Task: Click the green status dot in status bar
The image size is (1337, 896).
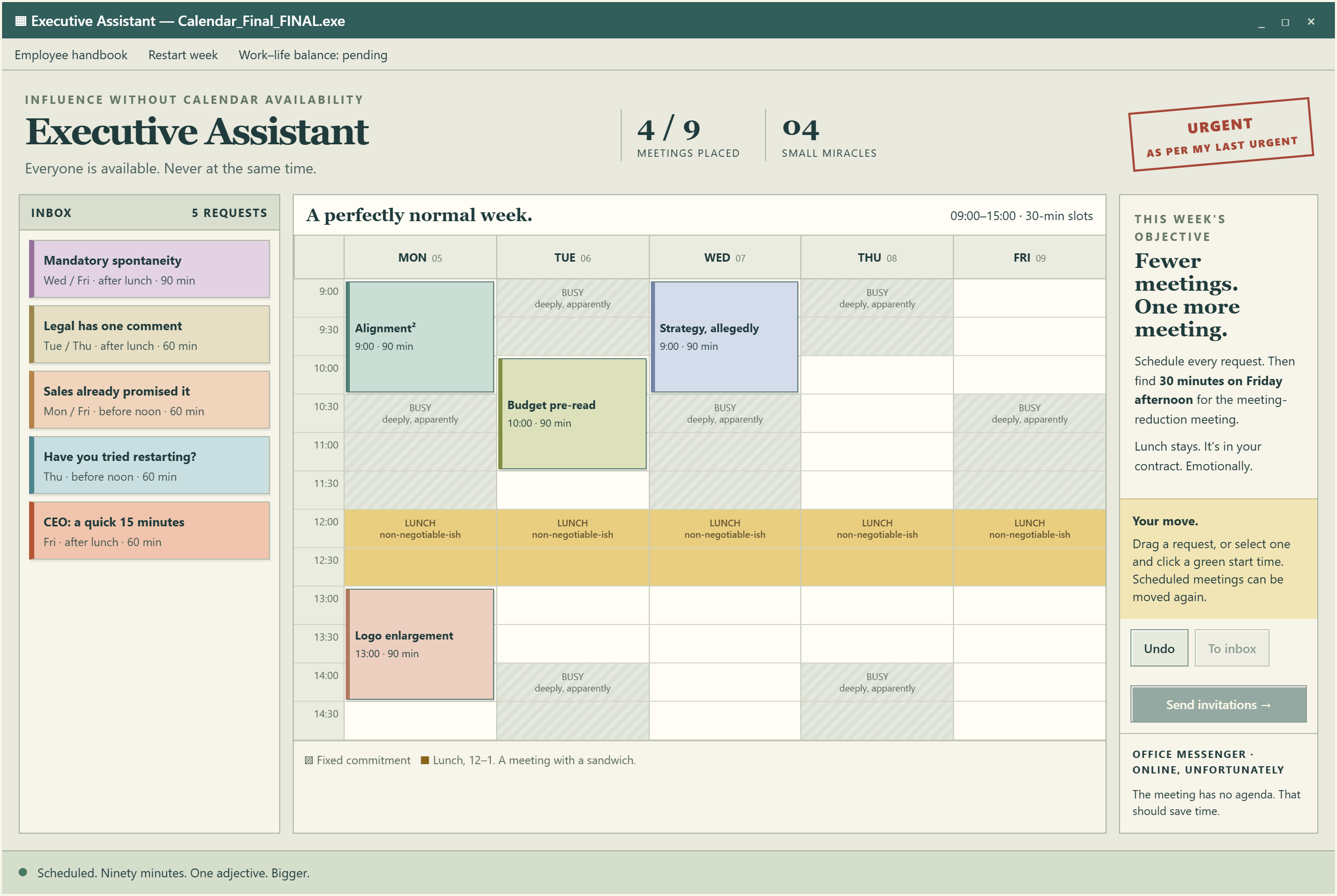Action: tap(23, 872)
